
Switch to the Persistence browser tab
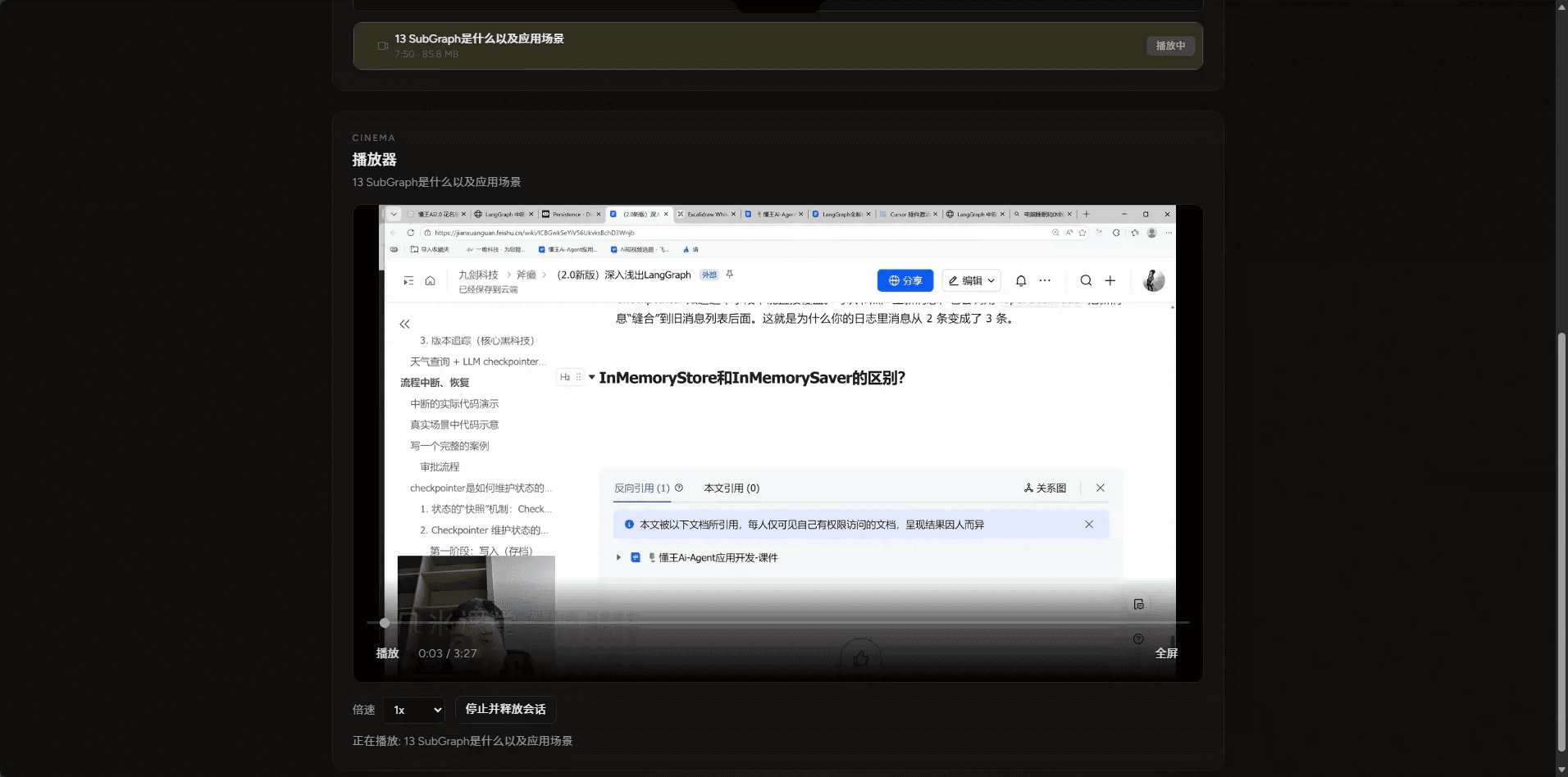tap(572, 214)
